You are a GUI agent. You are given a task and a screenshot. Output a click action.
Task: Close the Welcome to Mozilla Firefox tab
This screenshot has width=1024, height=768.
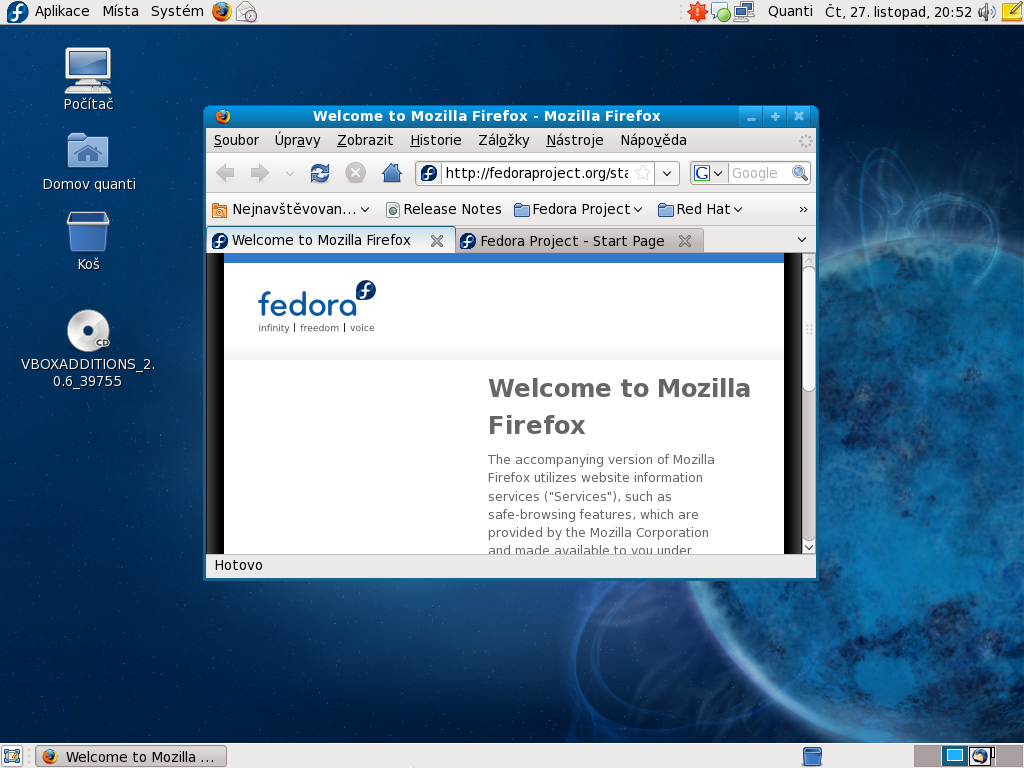(437, 241)
